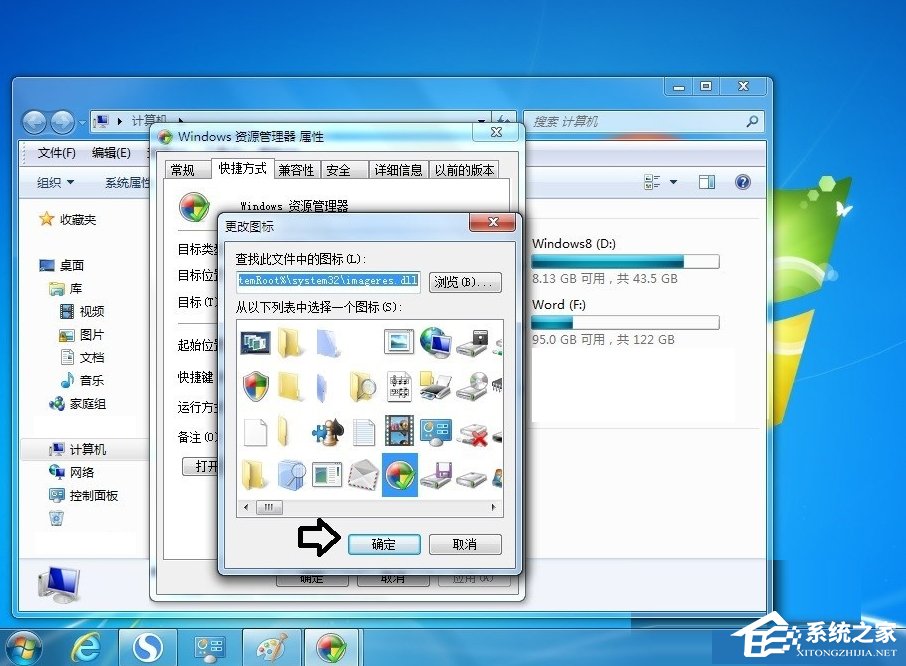906x666 pixels.
Task: Select the film strip video icon
Action: coord(399,430)
